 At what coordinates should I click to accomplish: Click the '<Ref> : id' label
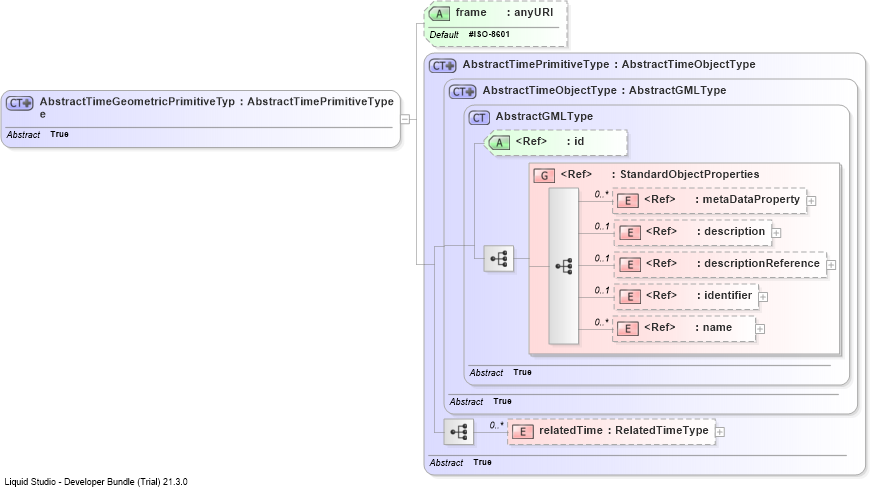(x=549, y=141)
